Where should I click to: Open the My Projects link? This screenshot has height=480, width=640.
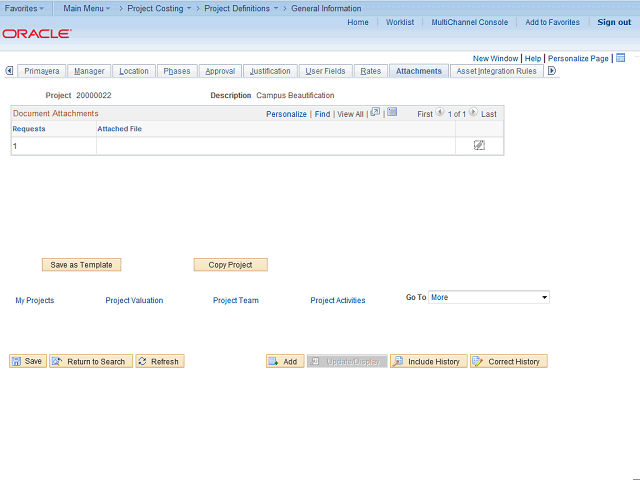35,300
